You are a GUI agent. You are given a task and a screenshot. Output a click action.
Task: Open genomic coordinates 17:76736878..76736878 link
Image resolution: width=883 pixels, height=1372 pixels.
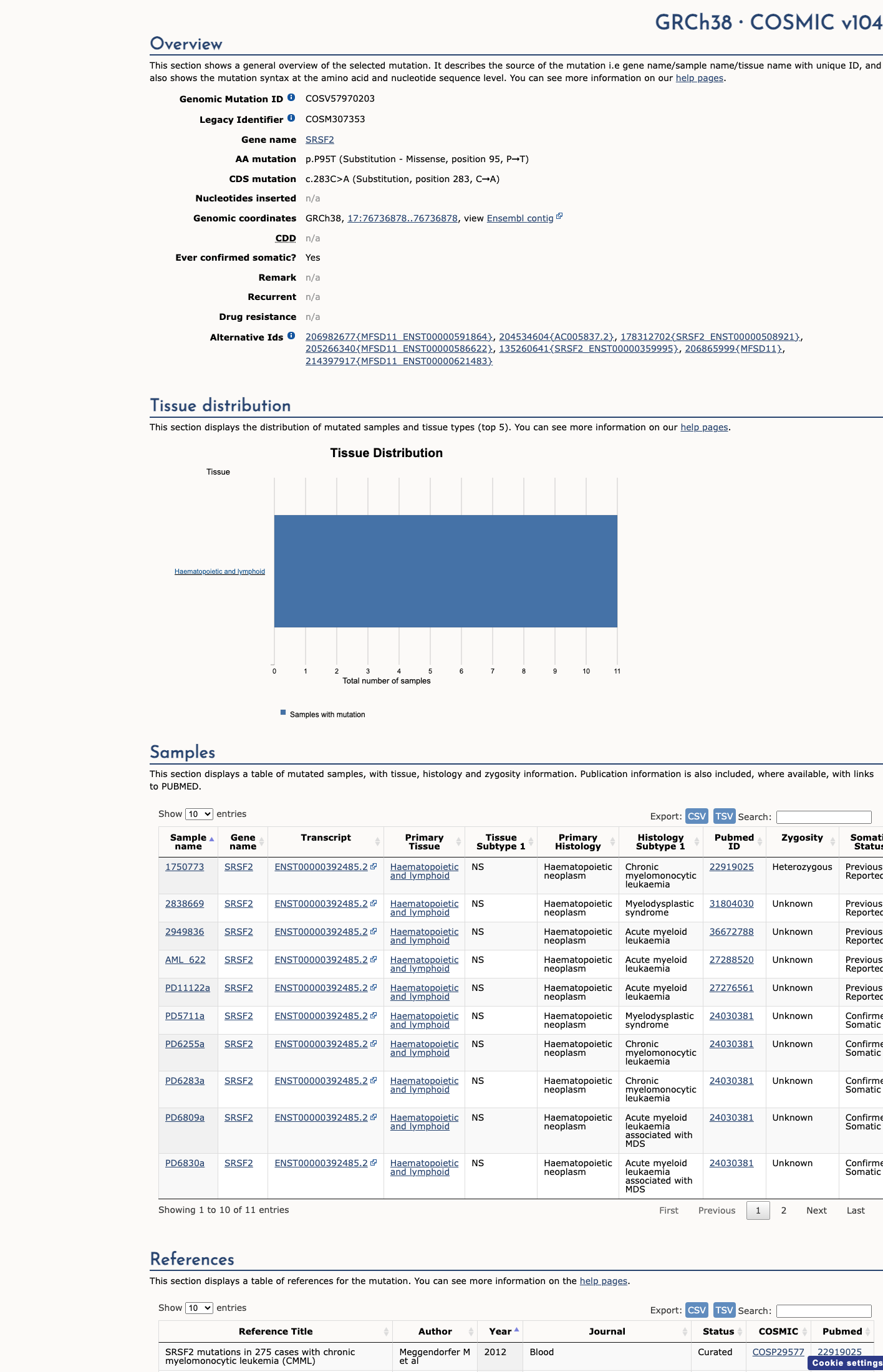[402, 218]
